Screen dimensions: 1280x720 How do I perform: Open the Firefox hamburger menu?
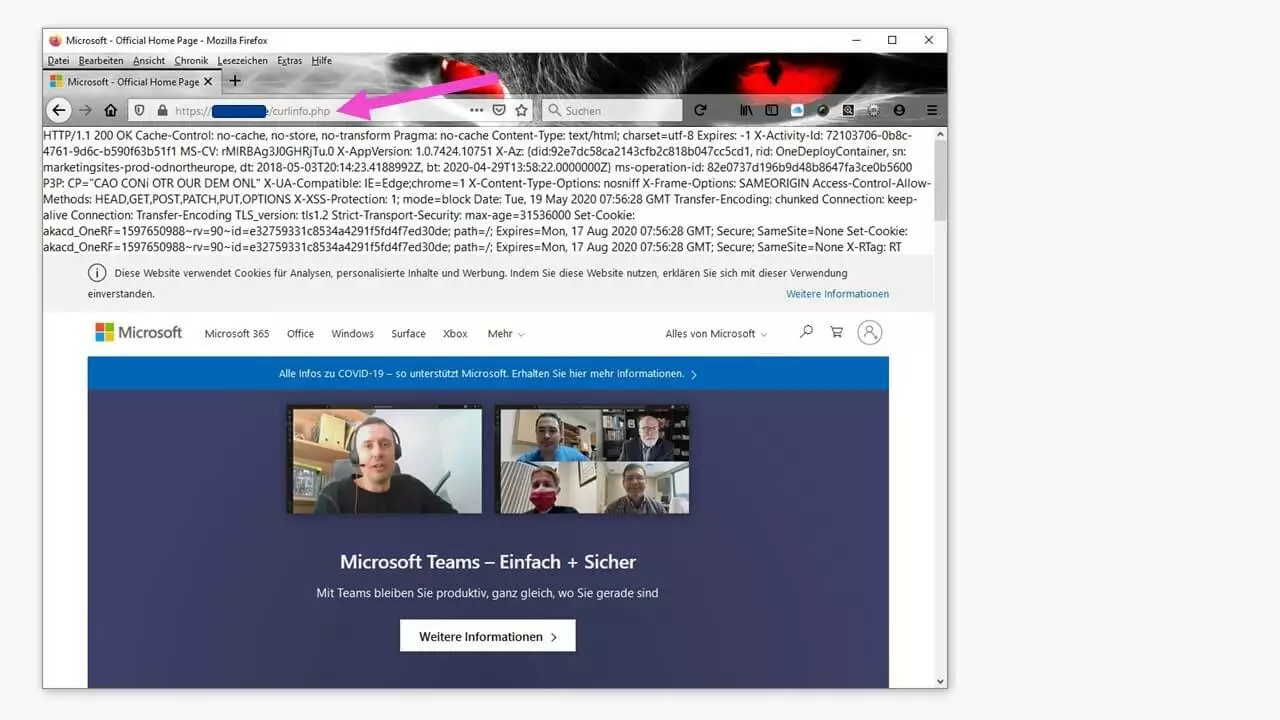(932, 110)
